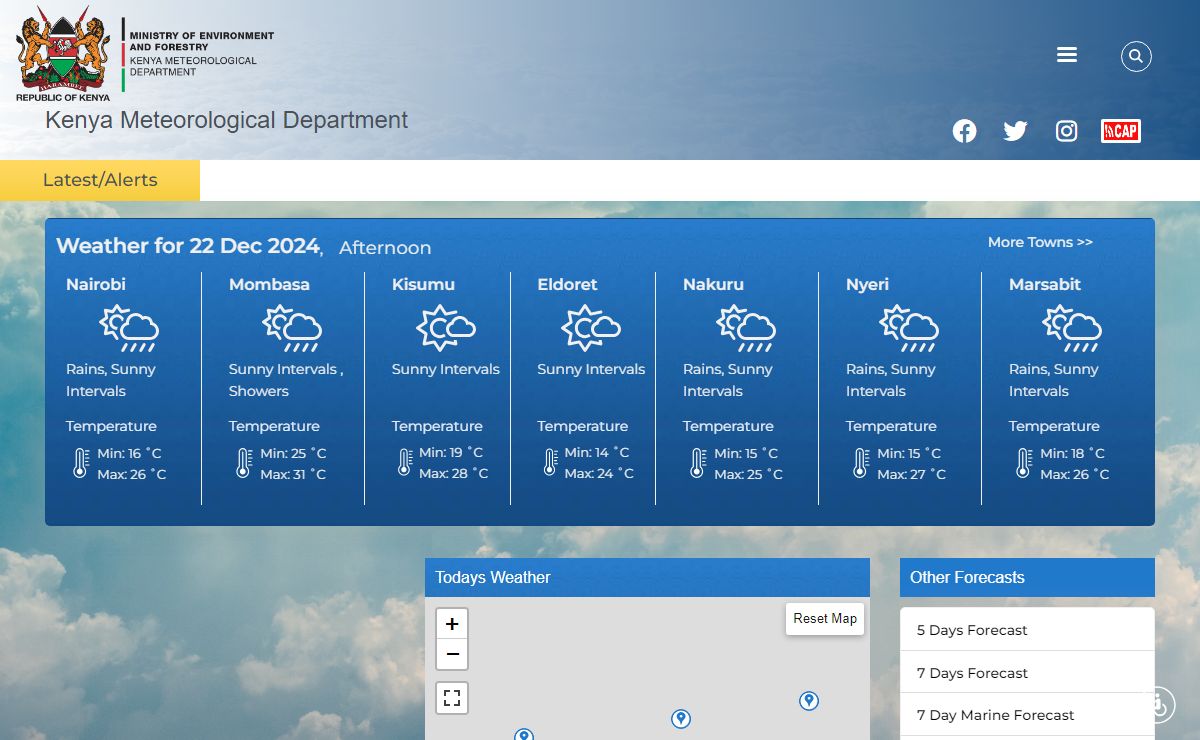The height and width of the screenshot is (740, 1200).
Task: Click Marsabit thermometer icon
Action: coord(1024,463)
